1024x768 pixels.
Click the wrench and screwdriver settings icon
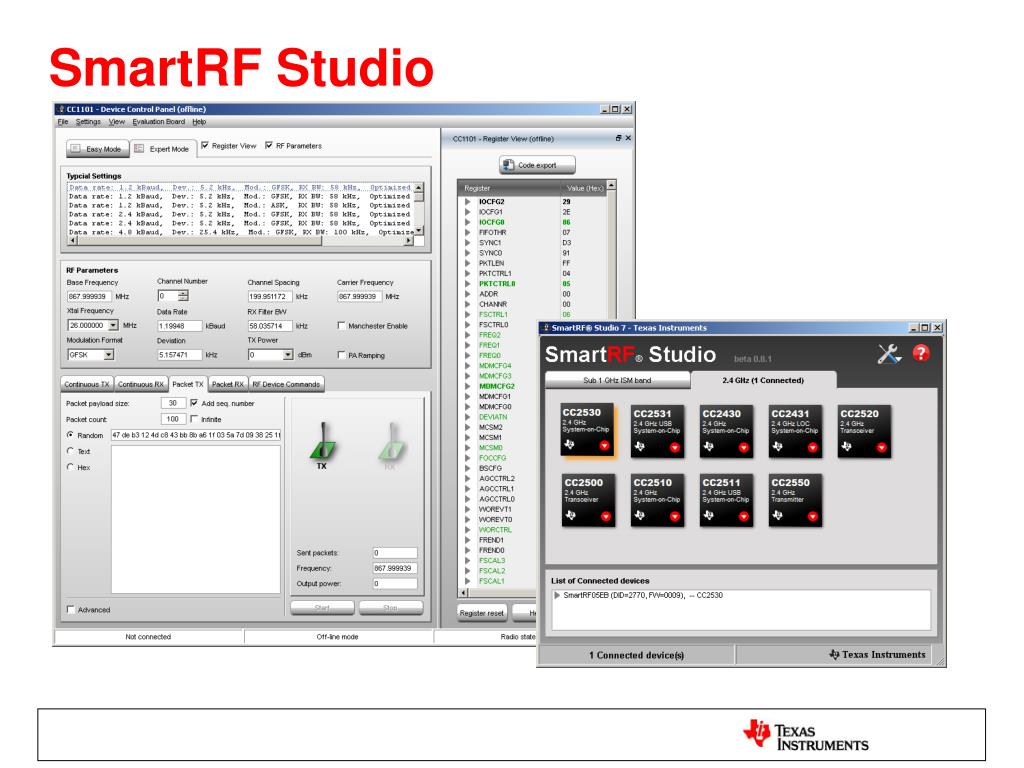888,354
